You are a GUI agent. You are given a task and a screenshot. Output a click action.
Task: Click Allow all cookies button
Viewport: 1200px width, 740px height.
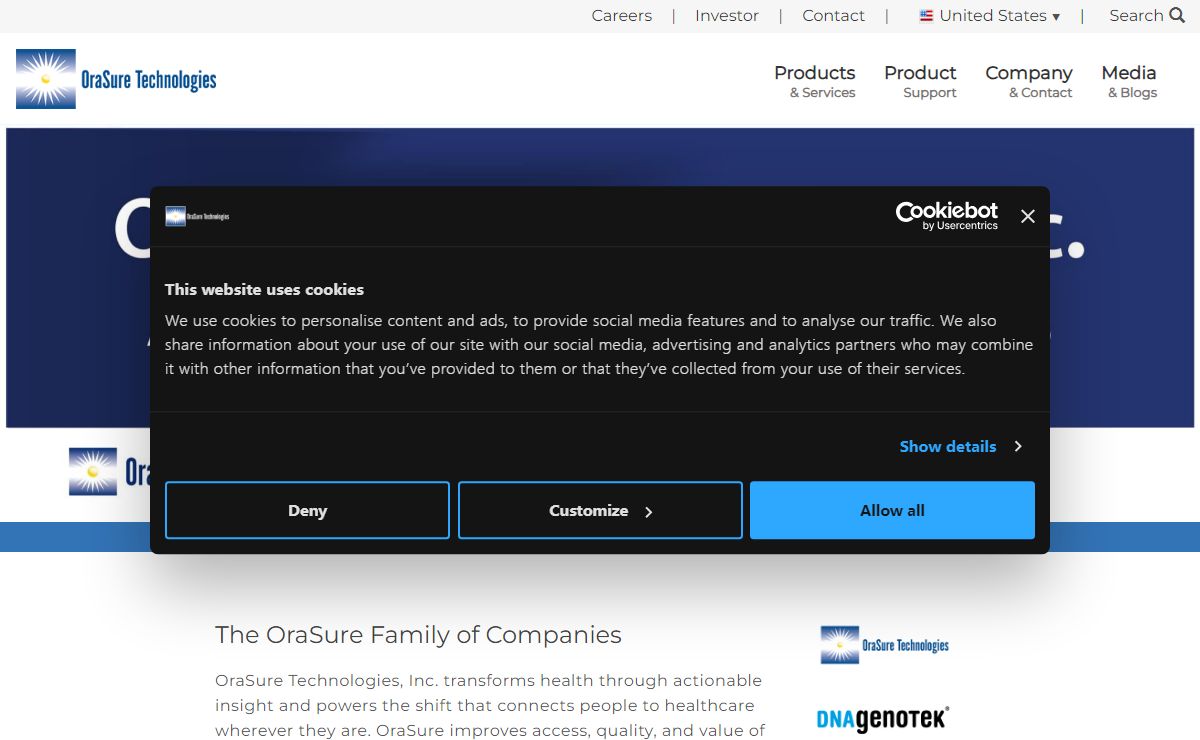tap(892, 510)
